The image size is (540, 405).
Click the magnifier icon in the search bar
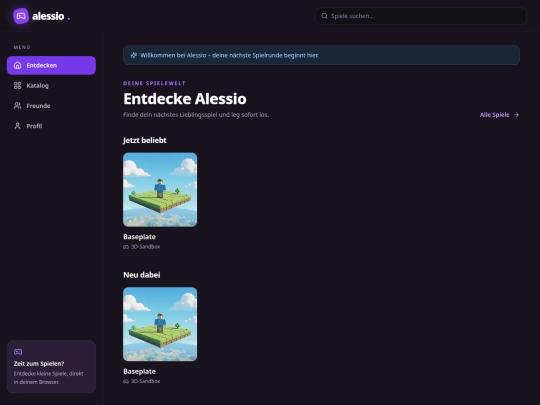click(324, 16)
